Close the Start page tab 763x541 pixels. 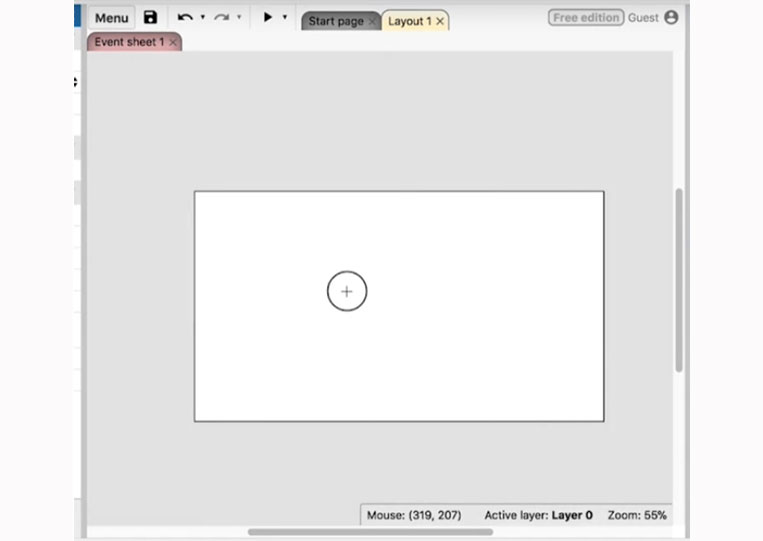click(372, 21)
